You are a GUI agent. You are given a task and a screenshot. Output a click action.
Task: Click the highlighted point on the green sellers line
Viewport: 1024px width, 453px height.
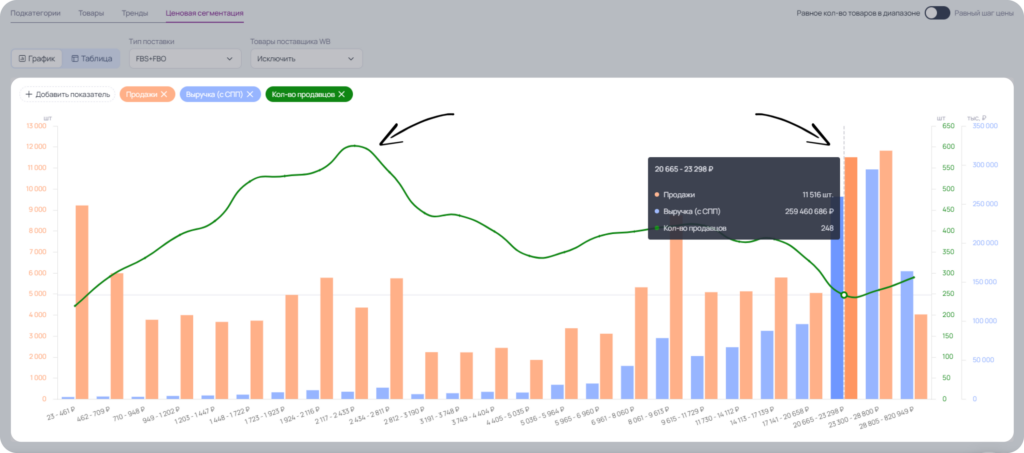click(x=844, y=295)
